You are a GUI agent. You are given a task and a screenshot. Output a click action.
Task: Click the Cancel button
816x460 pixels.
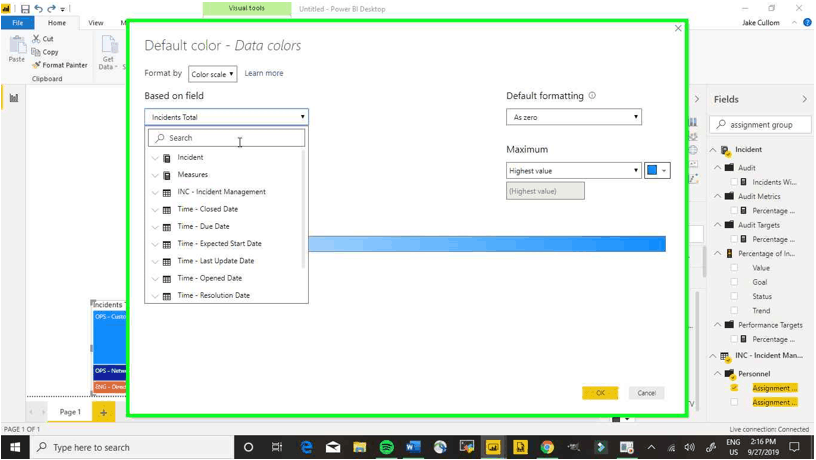[x=646, y=393]
